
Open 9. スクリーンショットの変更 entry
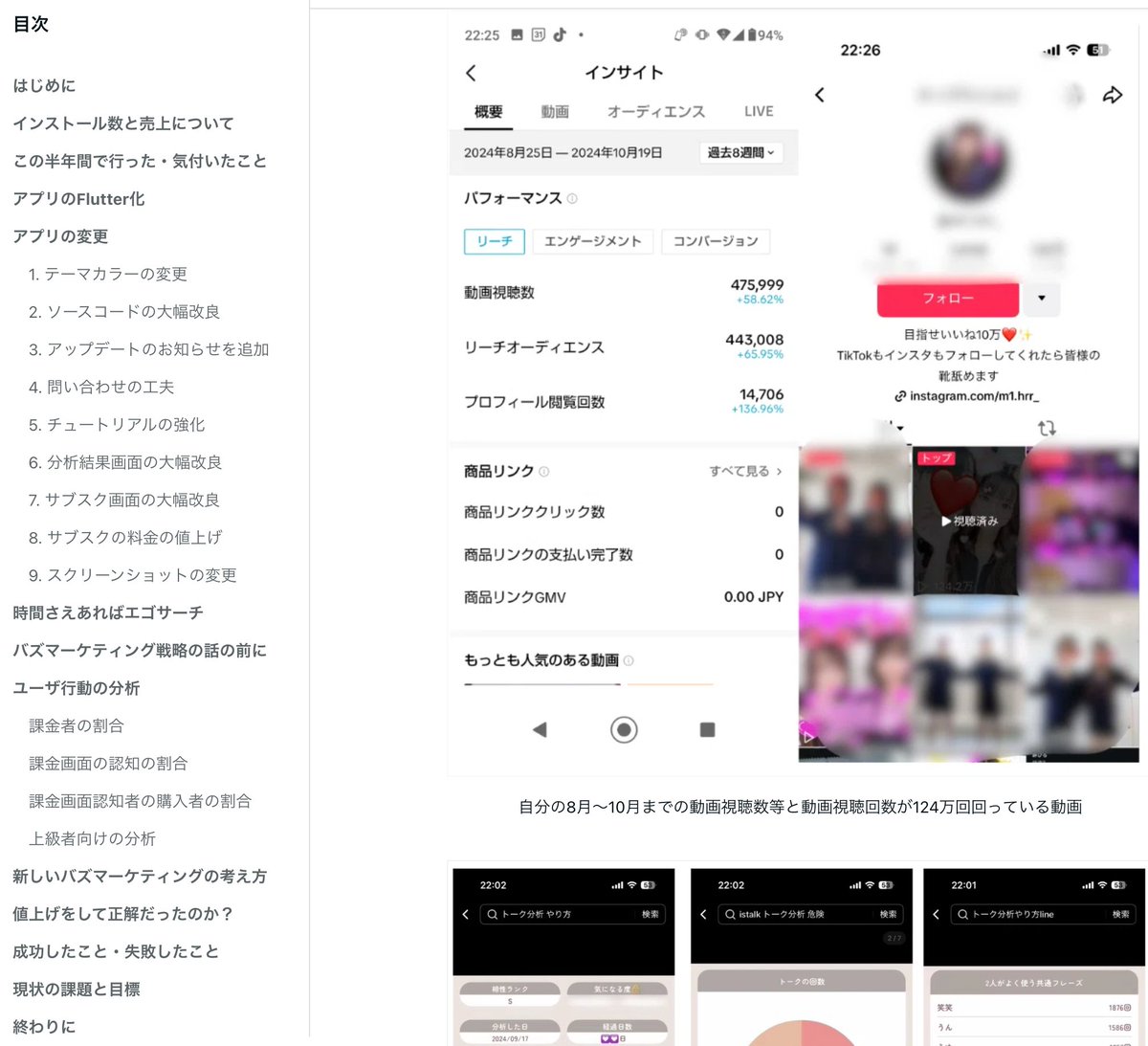(x=133, y=575)
